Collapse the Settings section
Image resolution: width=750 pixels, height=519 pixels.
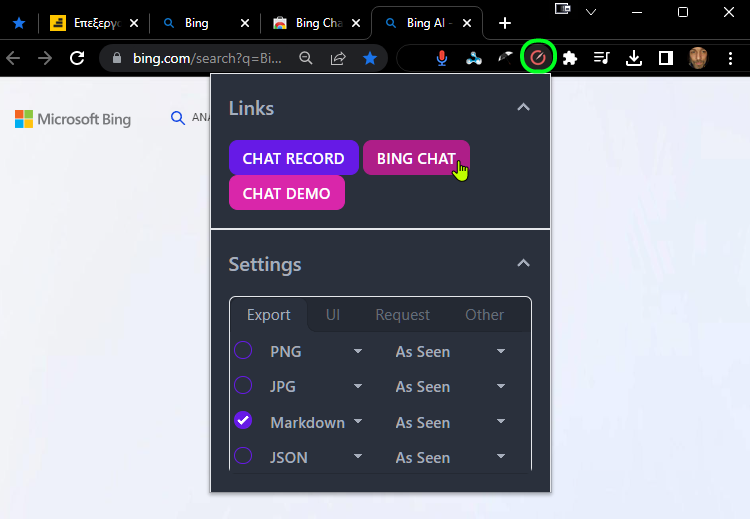[x=523, y=263]
